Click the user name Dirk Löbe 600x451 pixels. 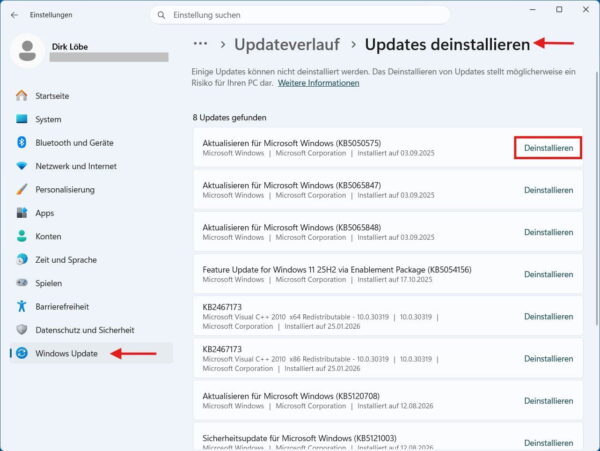click(70, 46)
